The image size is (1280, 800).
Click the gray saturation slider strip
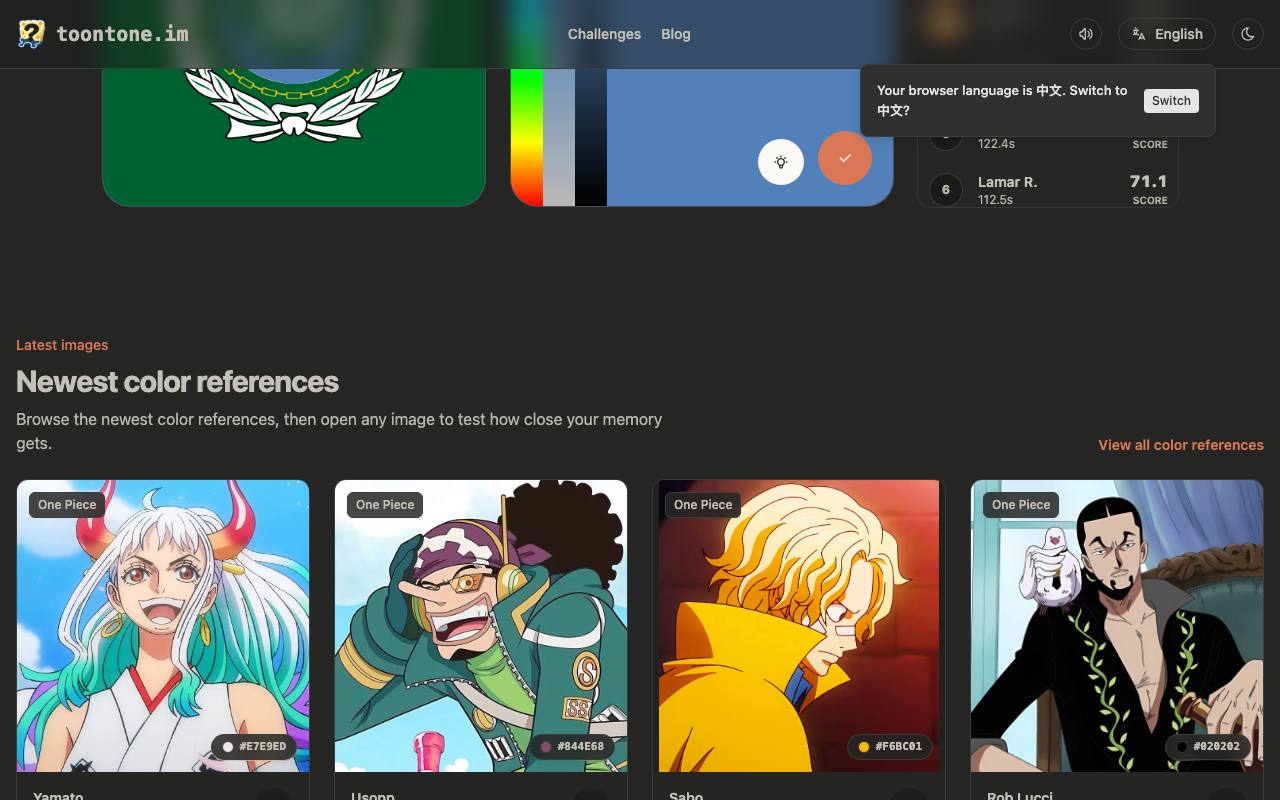pyautogui.click(x=559, y=137)
